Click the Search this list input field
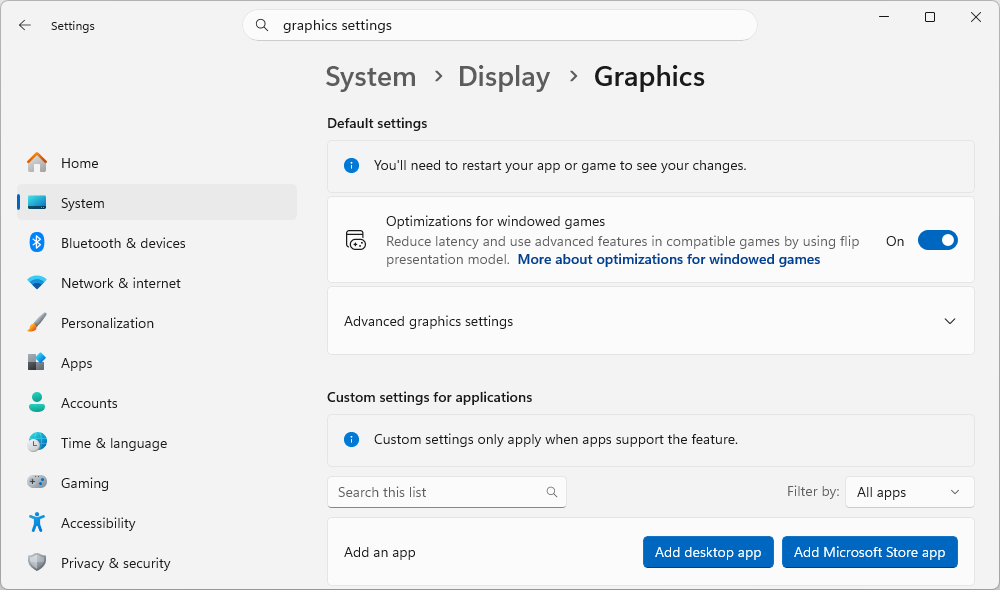 [446, 492]
